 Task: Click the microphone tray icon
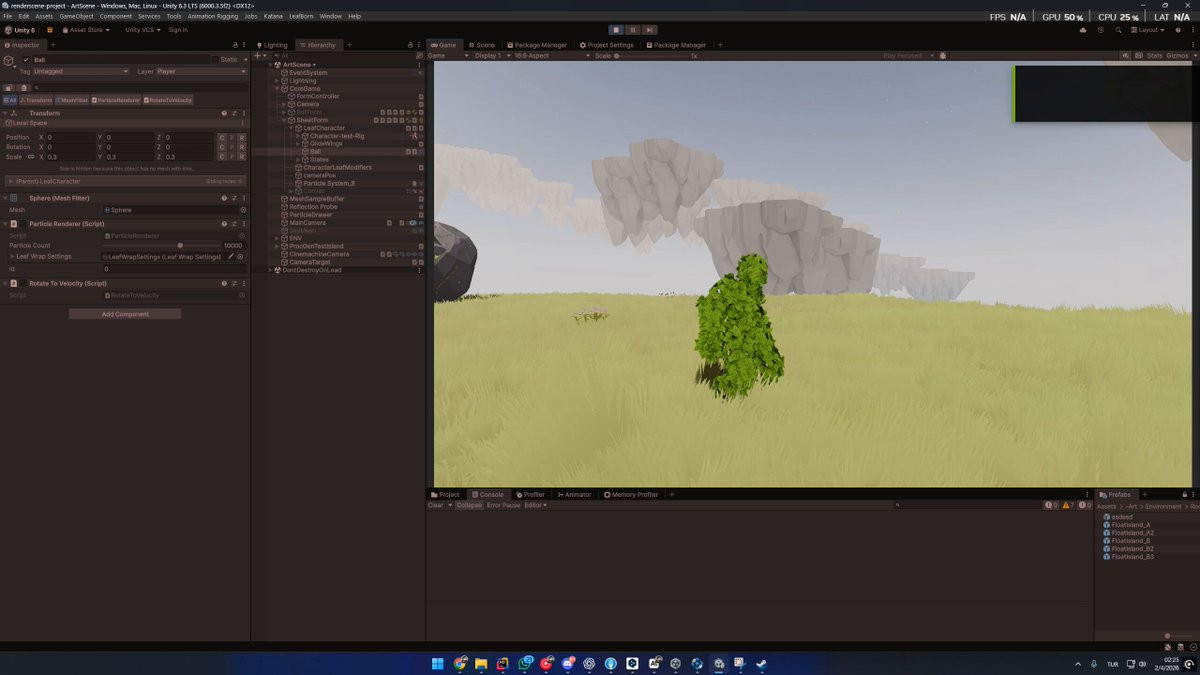(x=1094, y=664)
